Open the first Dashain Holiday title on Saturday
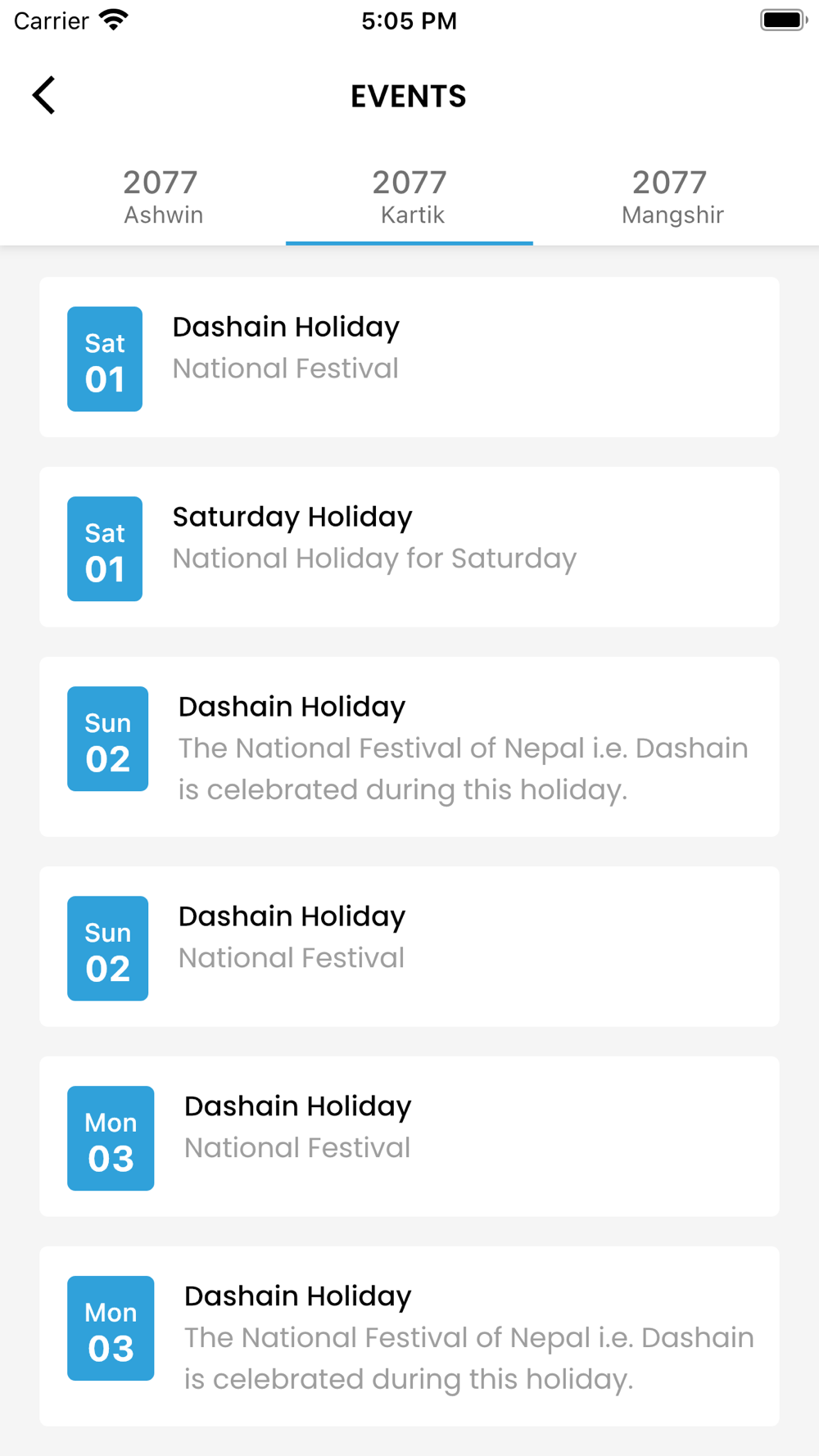 286,327
